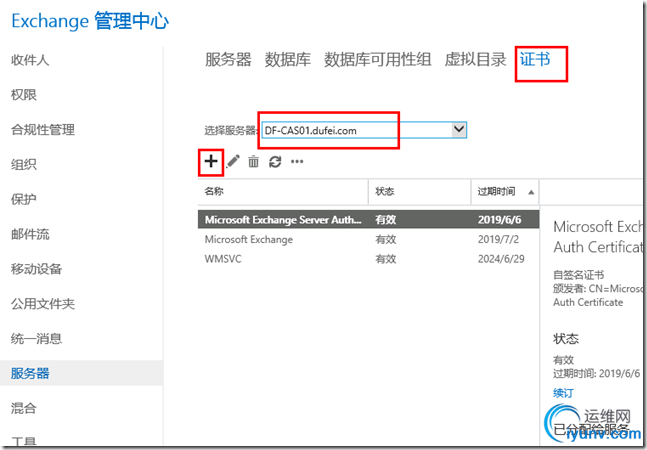Go to 收件人 in the sidebar

(30, 60)
